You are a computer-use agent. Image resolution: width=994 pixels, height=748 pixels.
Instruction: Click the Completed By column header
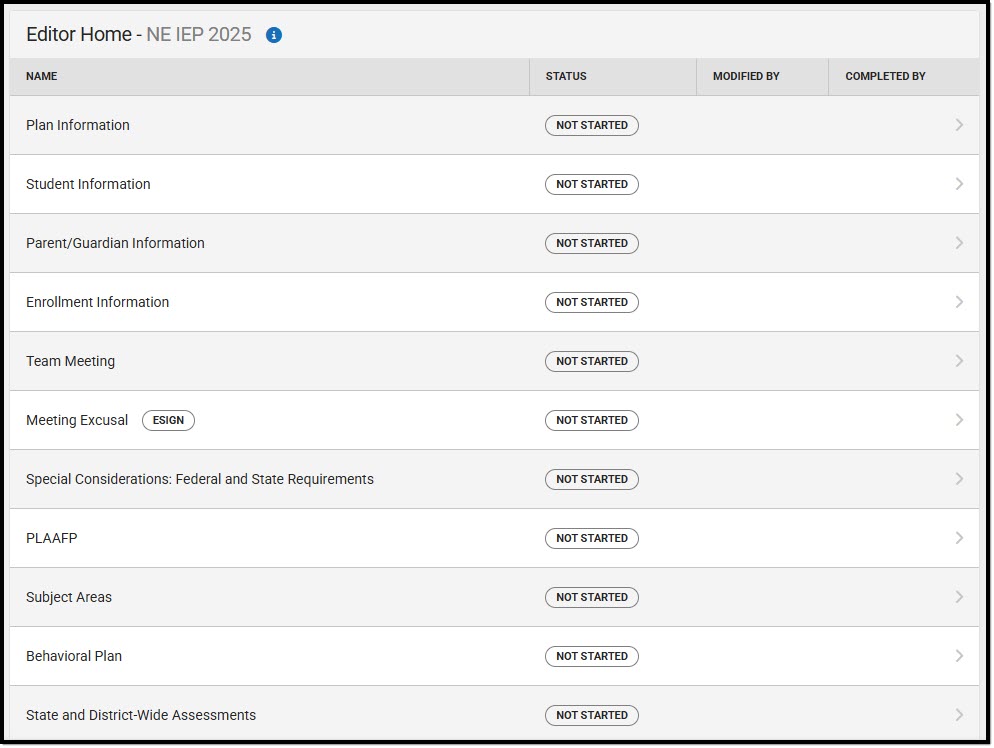pos(885,76)
